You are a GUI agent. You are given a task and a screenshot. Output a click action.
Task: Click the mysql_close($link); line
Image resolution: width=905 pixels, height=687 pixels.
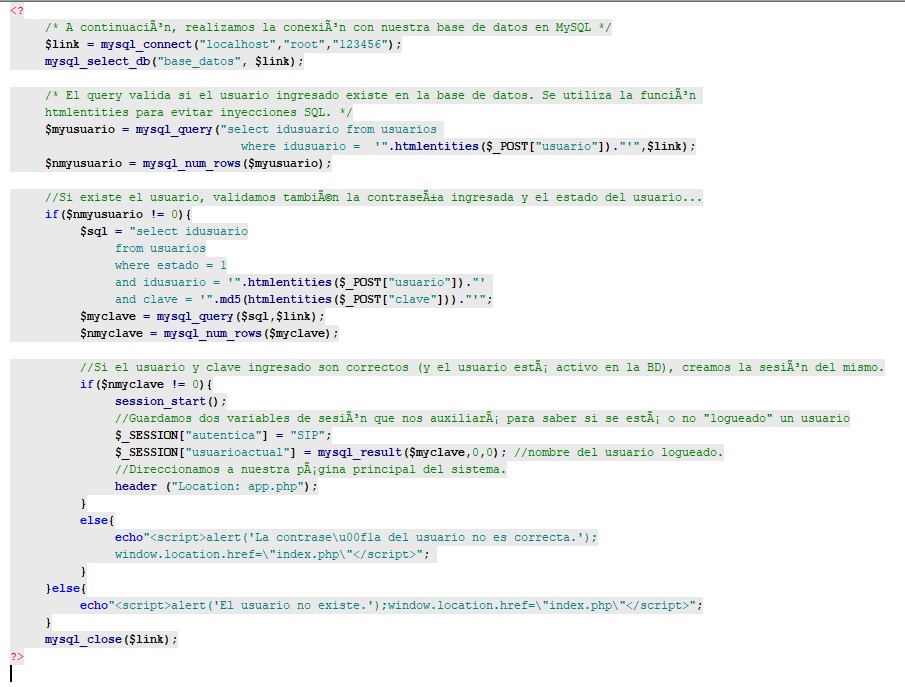tap(111, 639)
